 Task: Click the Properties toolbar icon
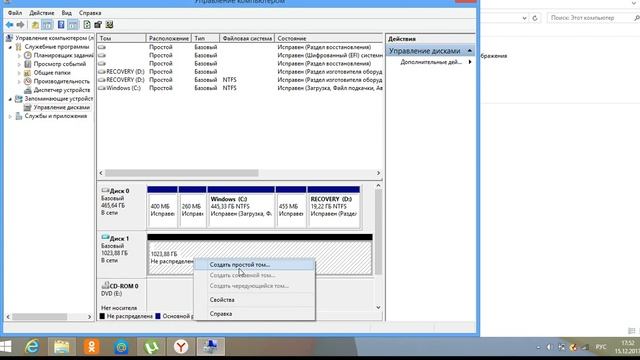pyautogui.click(x=98, y=25)
